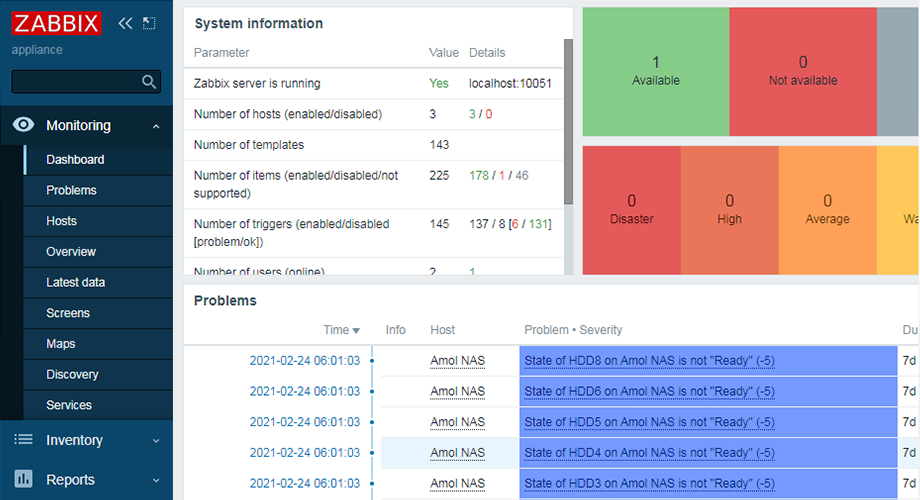920x500 pixels.
Task: Click the Monitoring eye icon
Action: click(x=24, y=126)
